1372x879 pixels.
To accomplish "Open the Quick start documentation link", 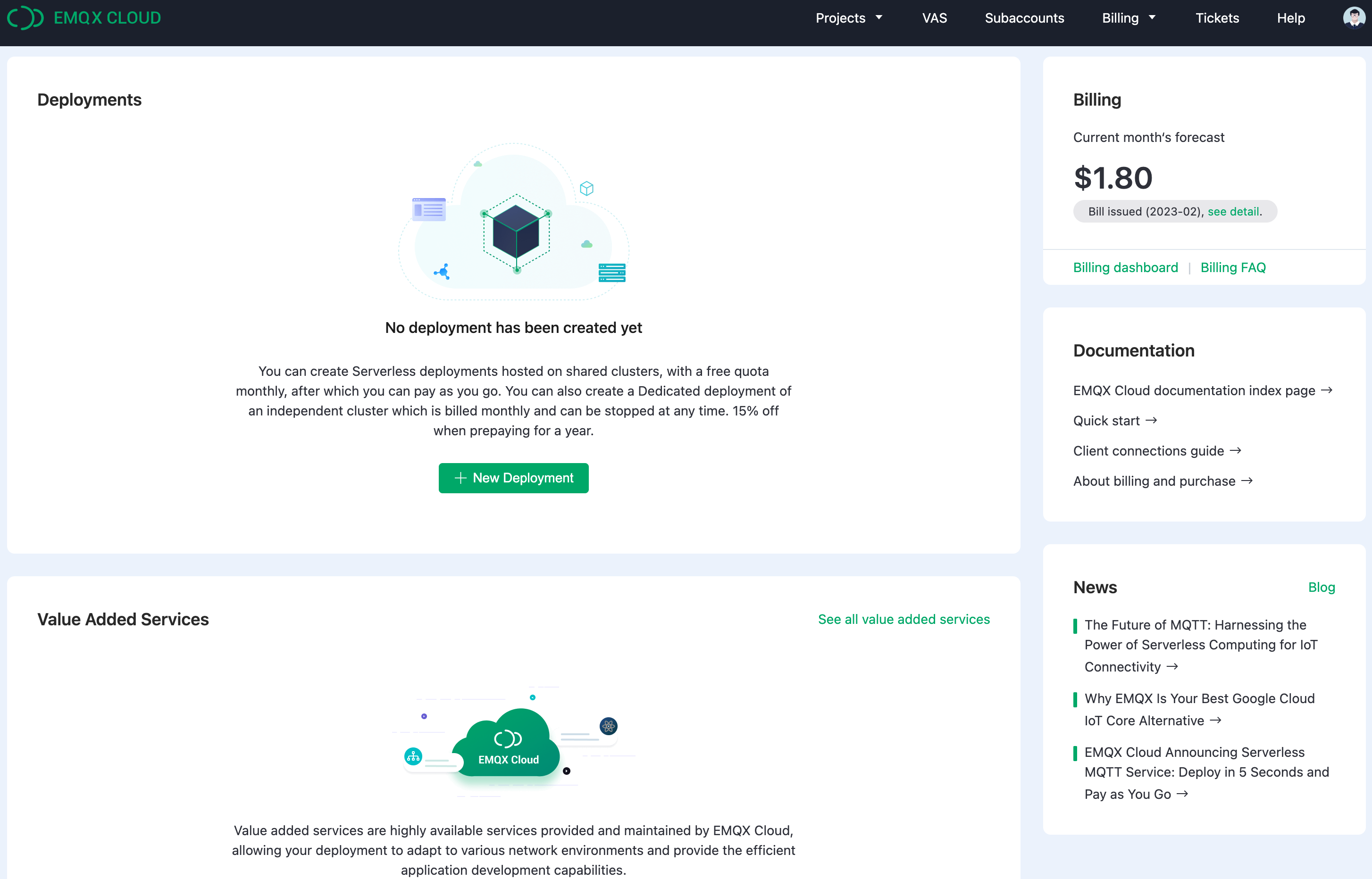I will pos(1115,421).
